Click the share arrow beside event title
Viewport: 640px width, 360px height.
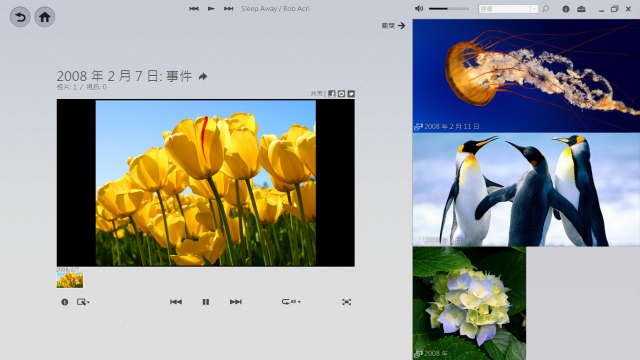[203, 76]
